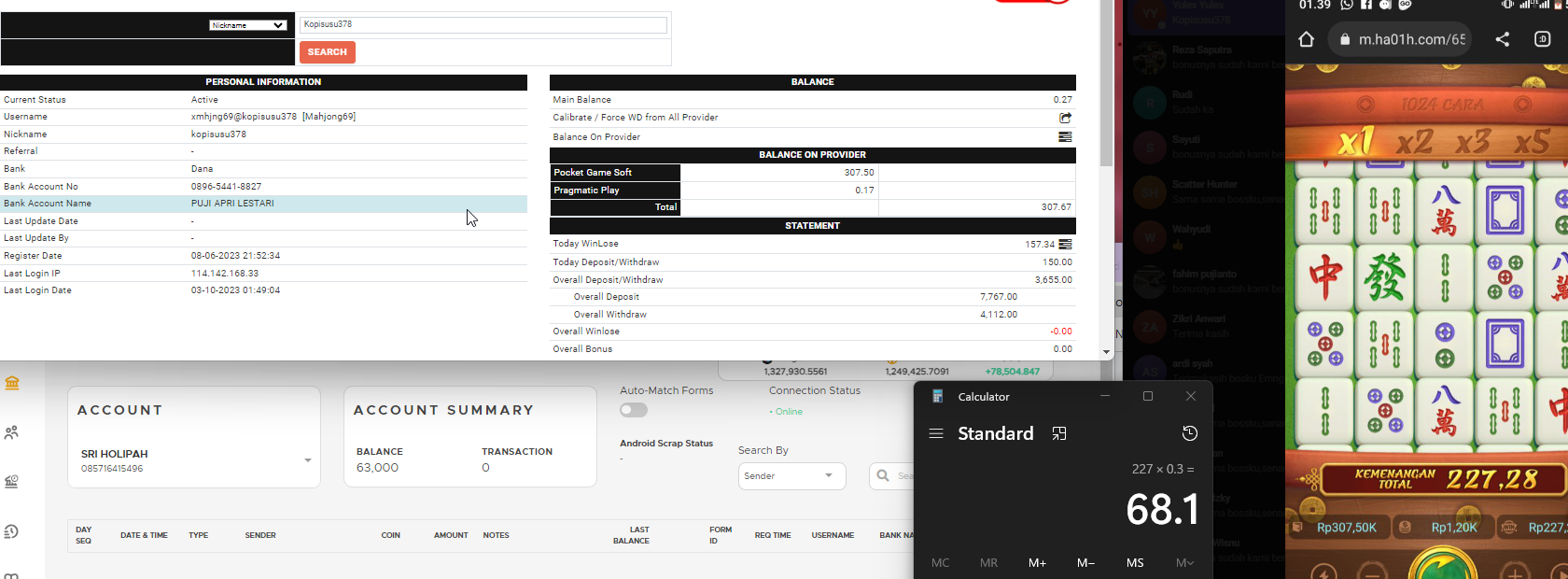This screenshot has width=1568, height=579.
Task: Click the Online connection status text
Action: point(786,412)
